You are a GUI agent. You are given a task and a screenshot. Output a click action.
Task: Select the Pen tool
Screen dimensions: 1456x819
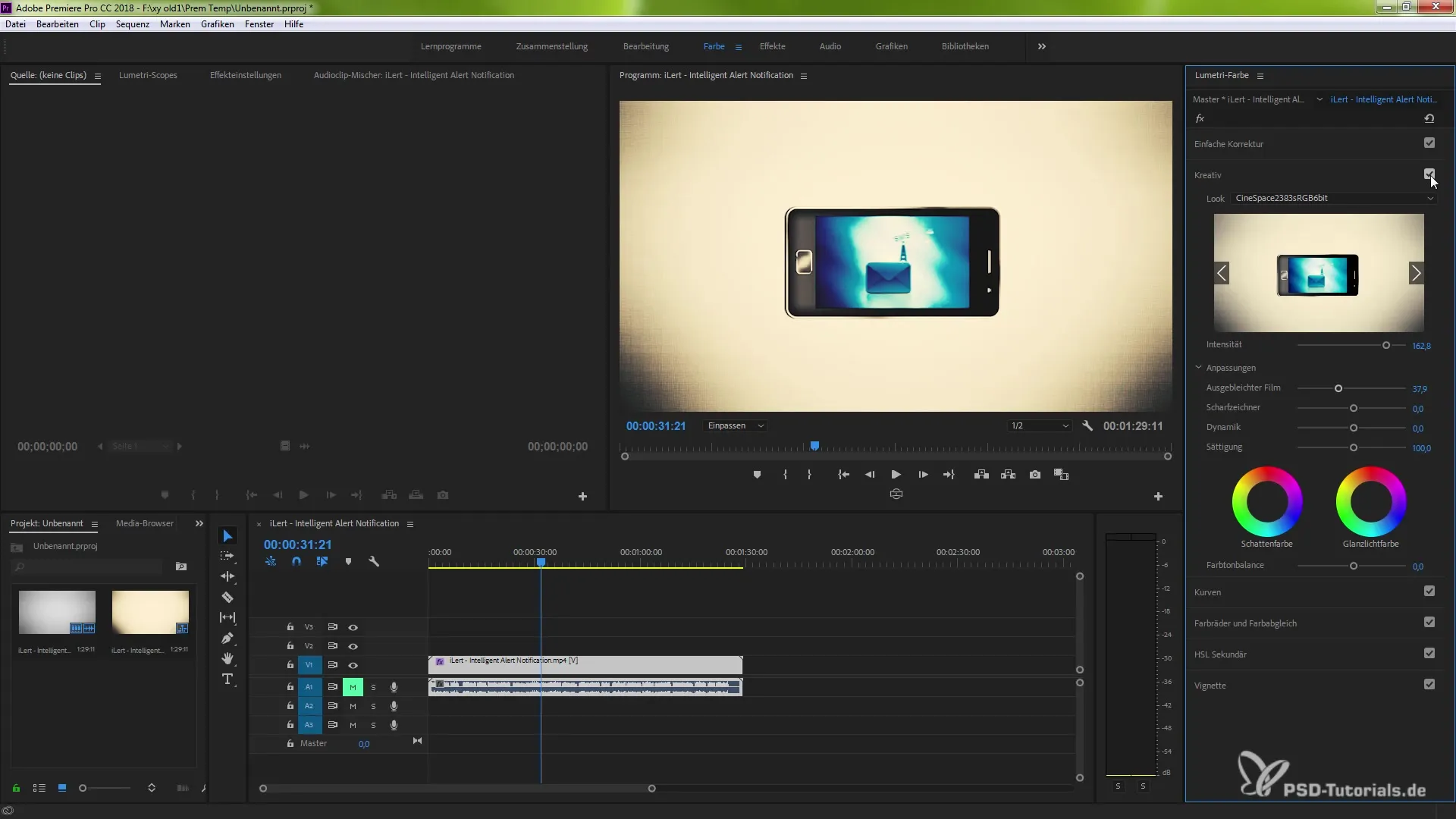point(227,638)
